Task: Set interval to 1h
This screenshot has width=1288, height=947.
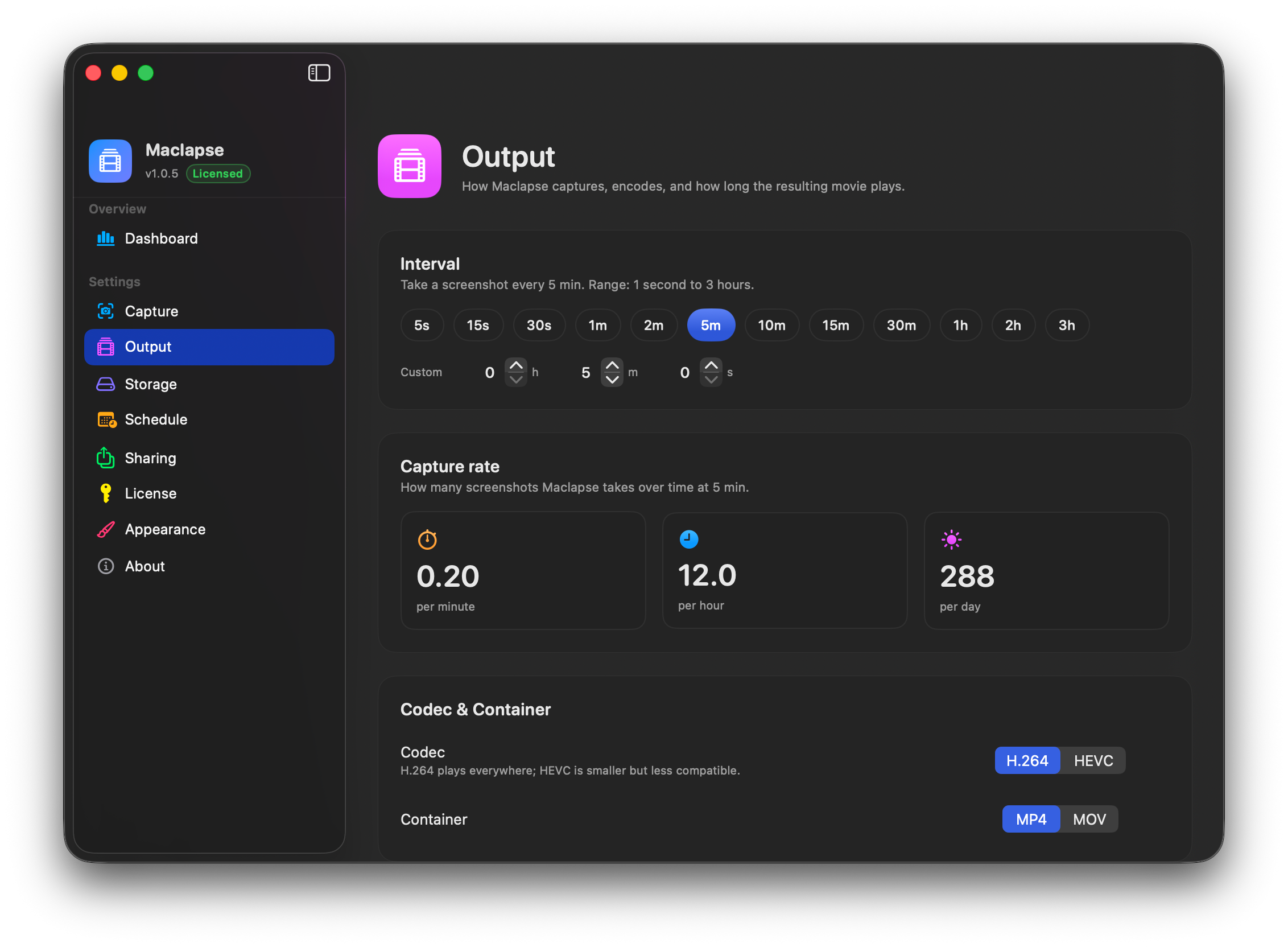Action: tap(961, 325)
